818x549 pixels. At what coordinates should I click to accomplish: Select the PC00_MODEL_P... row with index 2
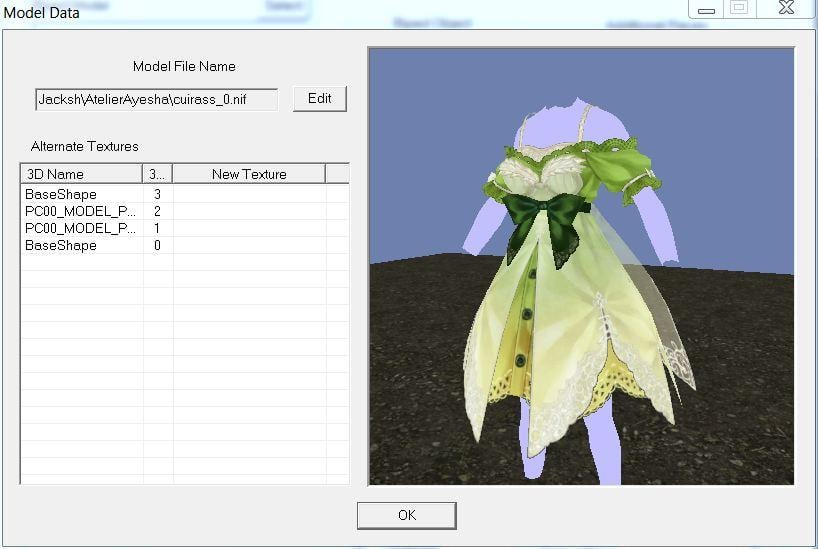coord(184,211)
